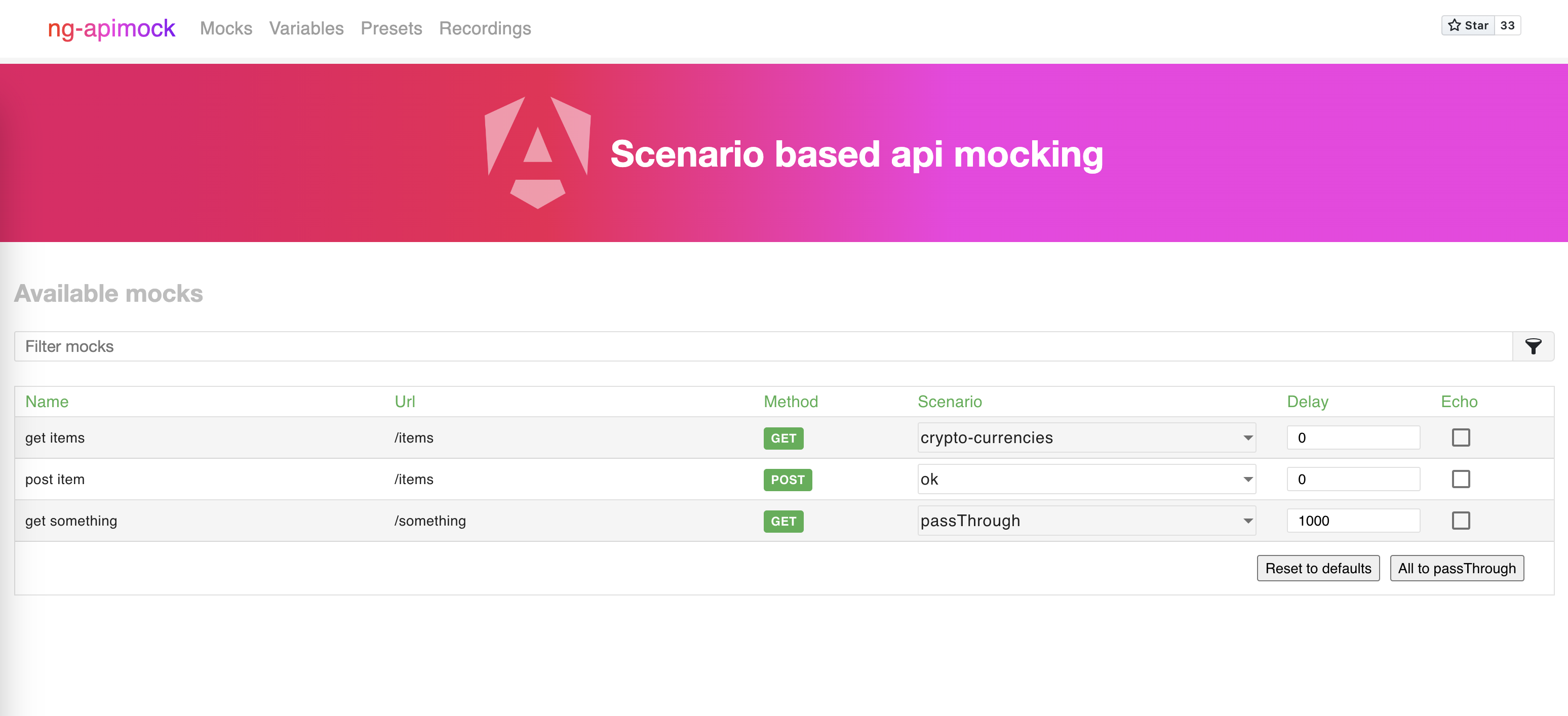Click the GET badge for get something
The height and width of the screenshot is (716, 1568).
pyautogui.click(x=783, y=521)
